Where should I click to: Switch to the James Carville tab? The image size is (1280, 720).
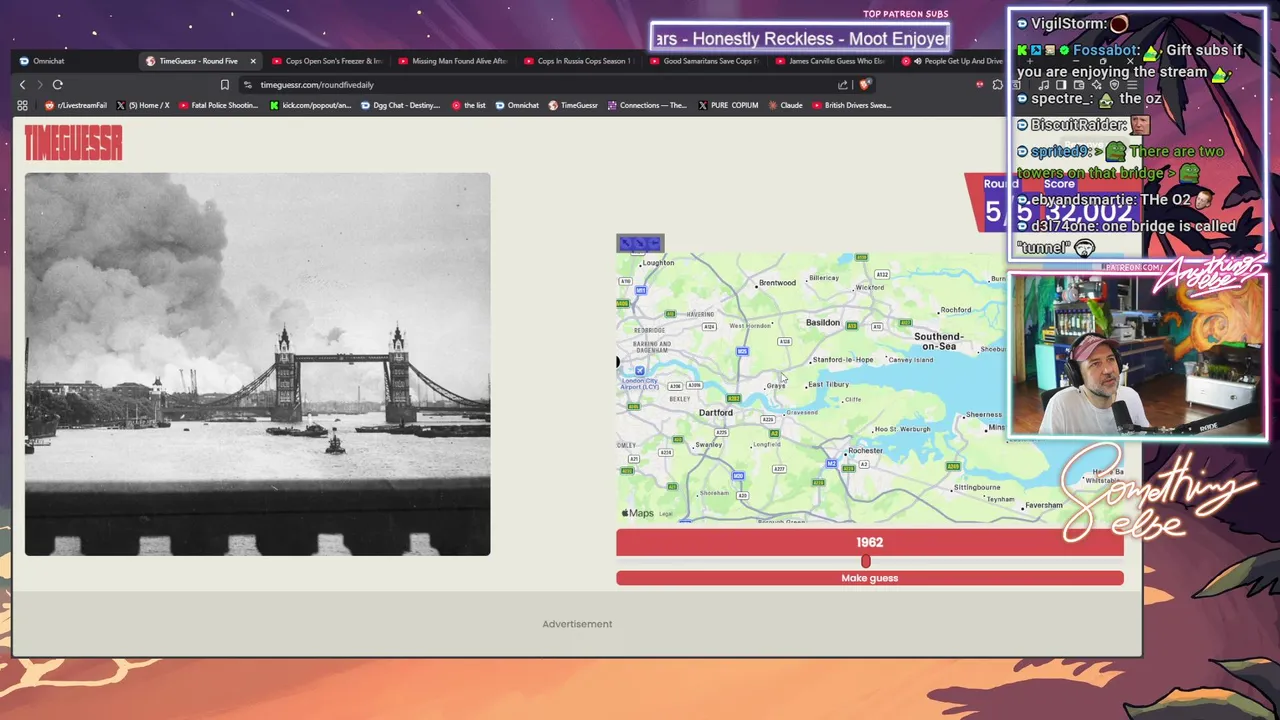pyautogui.click(x=830, y=61)
